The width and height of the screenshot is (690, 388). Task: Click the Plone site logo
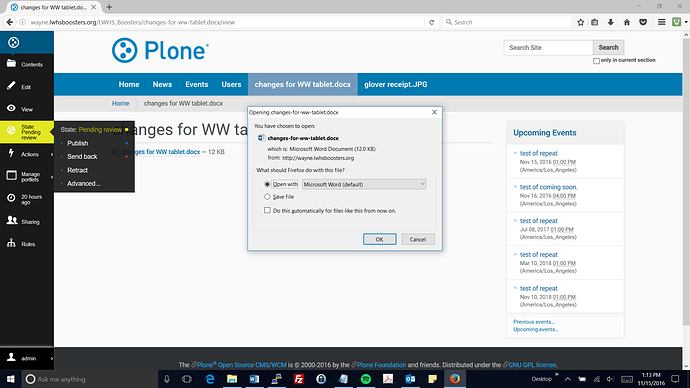coord(160,51)
